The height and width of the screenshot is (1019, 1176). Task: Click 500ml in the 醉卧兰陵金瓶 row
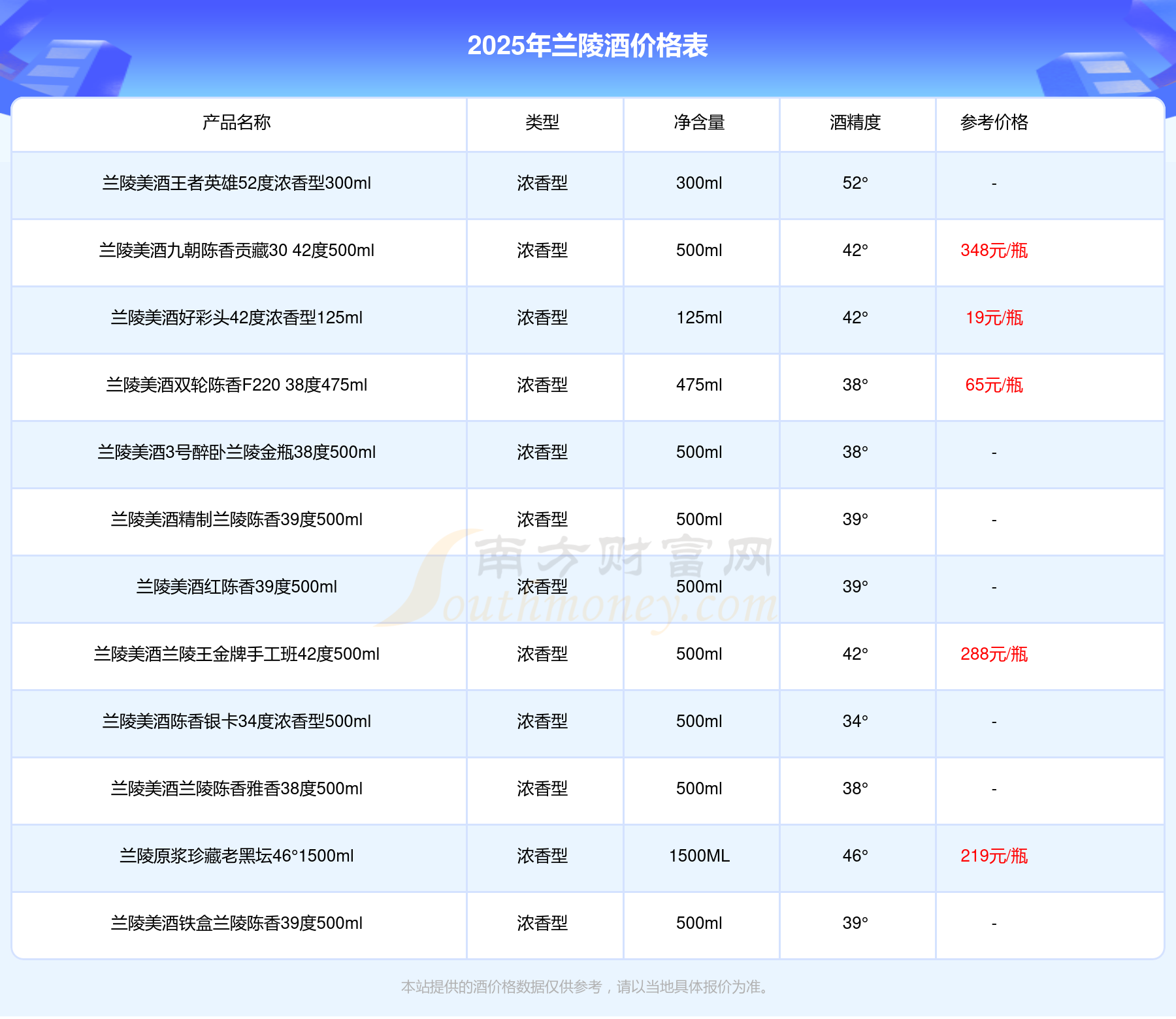tap(699, 452)
